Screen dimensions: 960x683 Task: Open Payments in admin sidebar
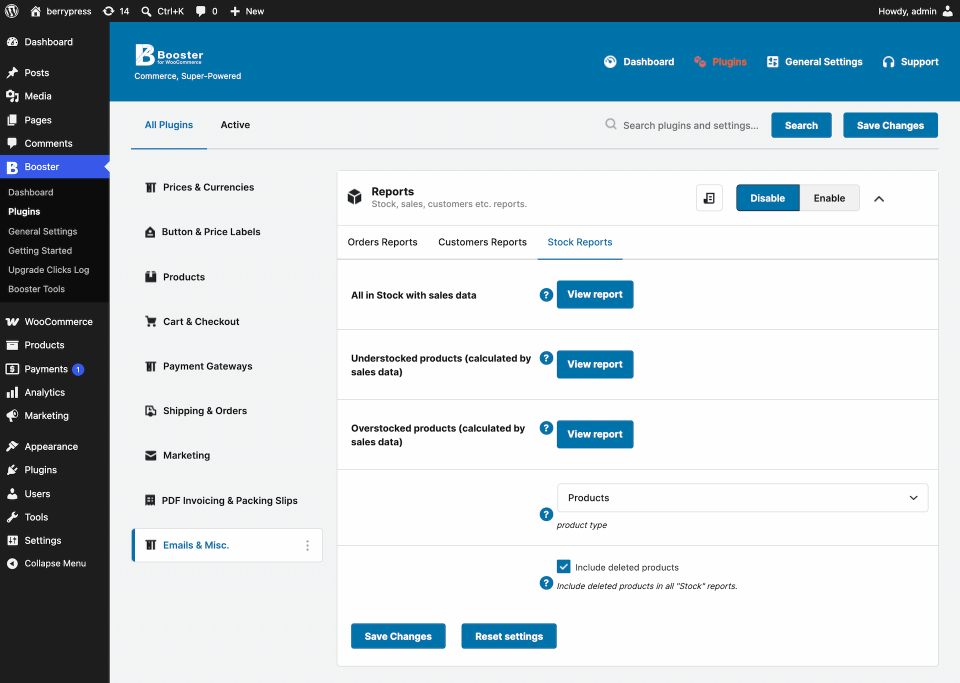[54, 369]
